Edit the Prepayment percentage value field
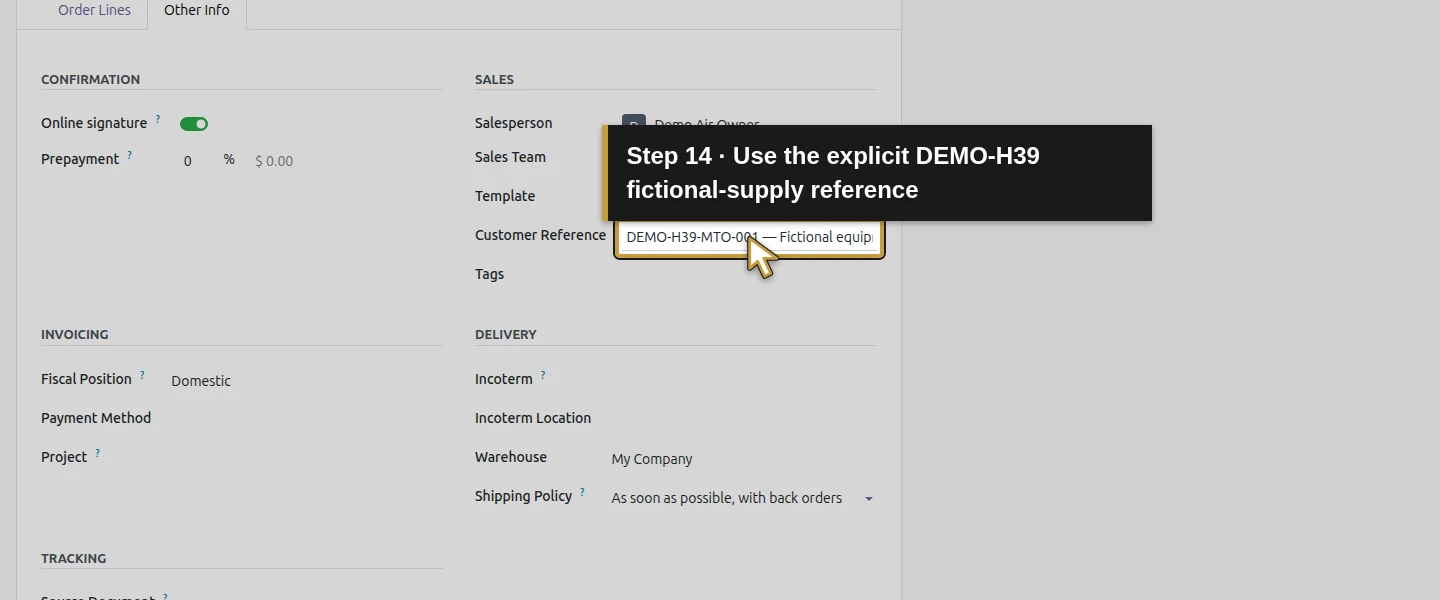Image resolution: width=1440 pixels, height=600 pixels. pos(188,161)
